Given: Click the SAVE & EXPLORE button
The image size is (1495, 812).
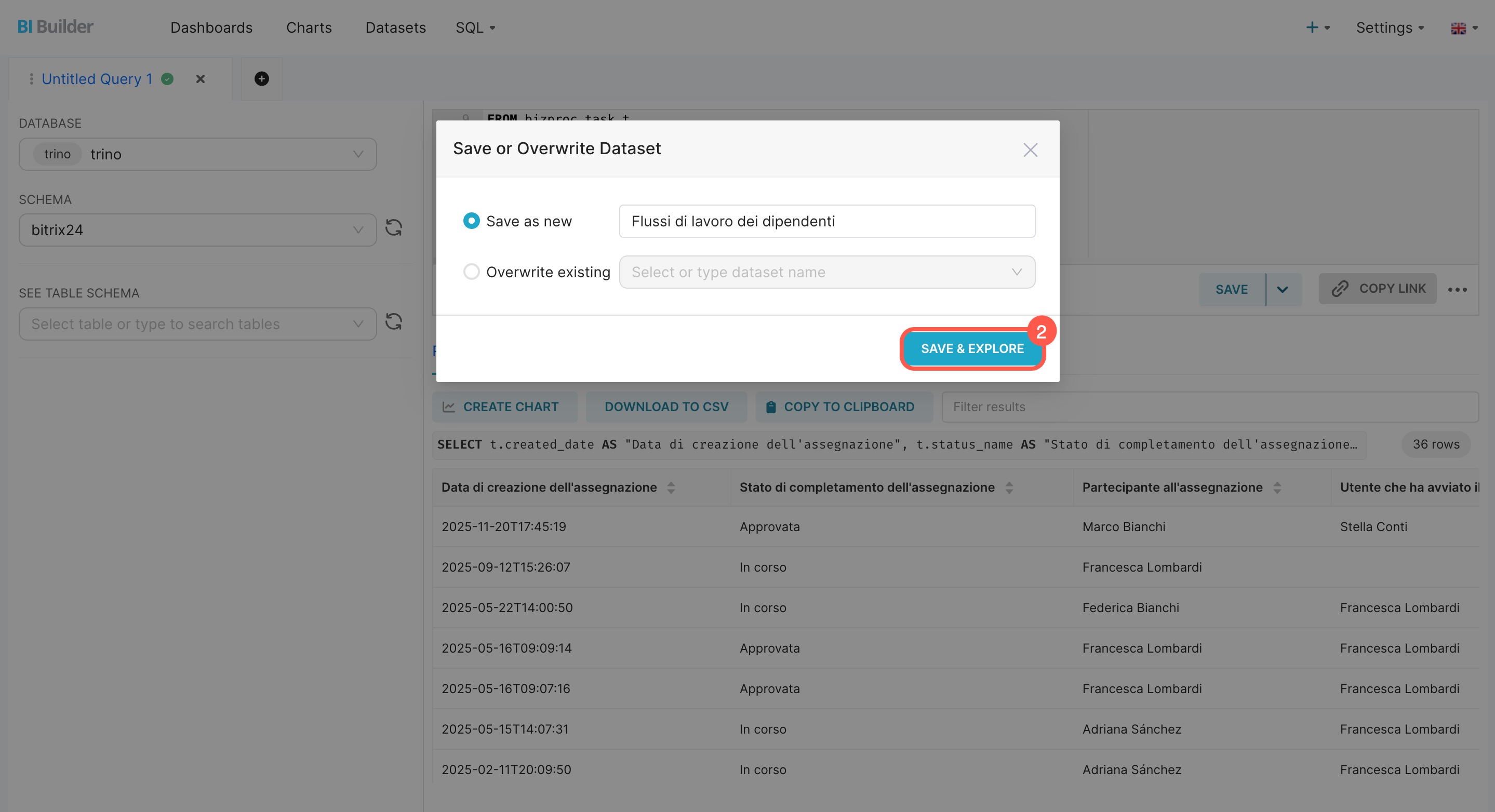Looking at the screenshot, I should [x=972, y=348].
